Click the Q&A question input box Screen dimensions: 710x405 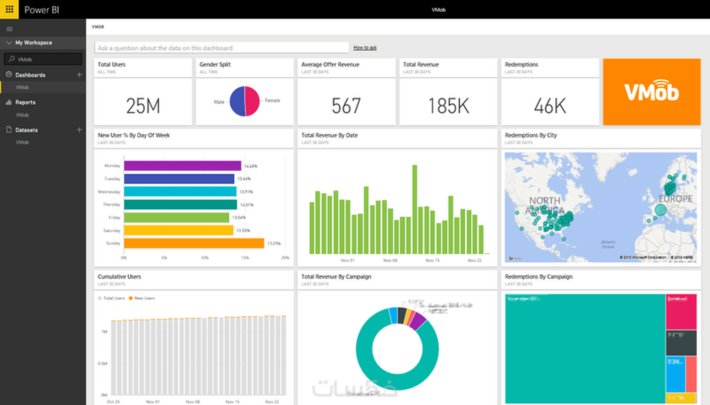(220, 47)
